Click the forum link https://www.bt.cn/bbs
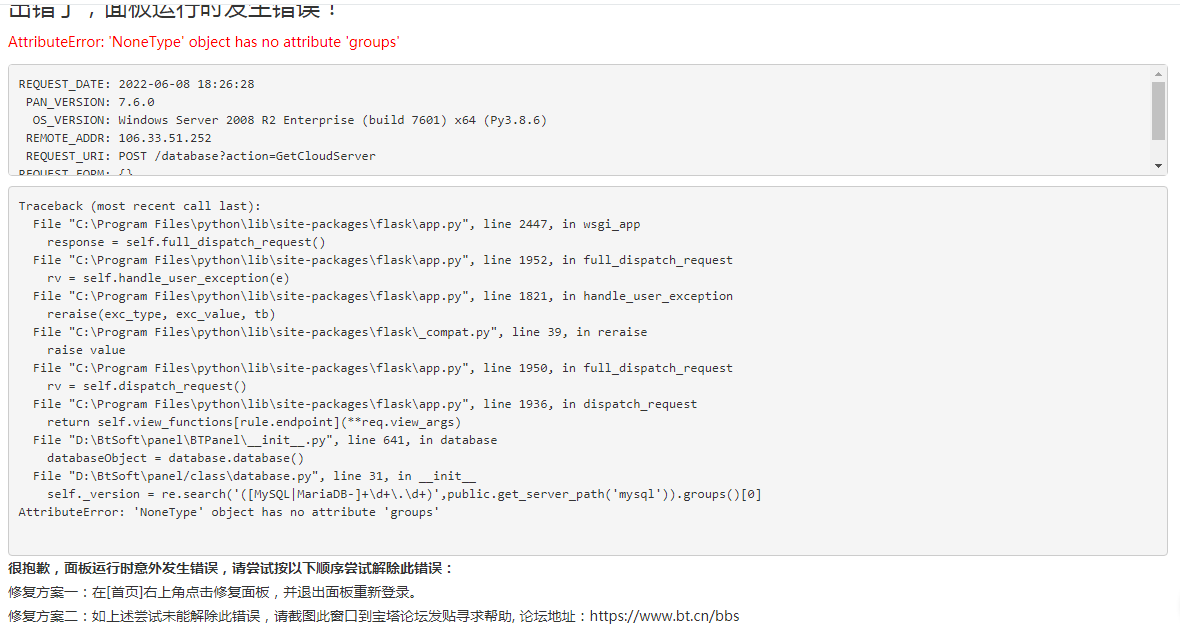The height and width of the screenshot is (640, 1180). [664, 616]
